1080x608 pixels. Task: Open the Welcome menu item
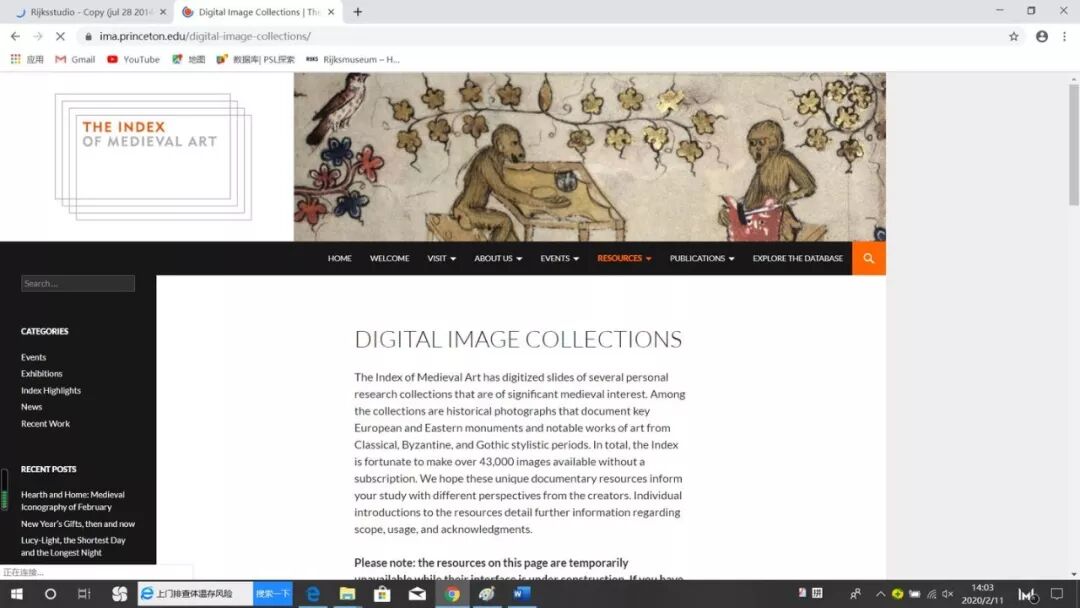389,258
